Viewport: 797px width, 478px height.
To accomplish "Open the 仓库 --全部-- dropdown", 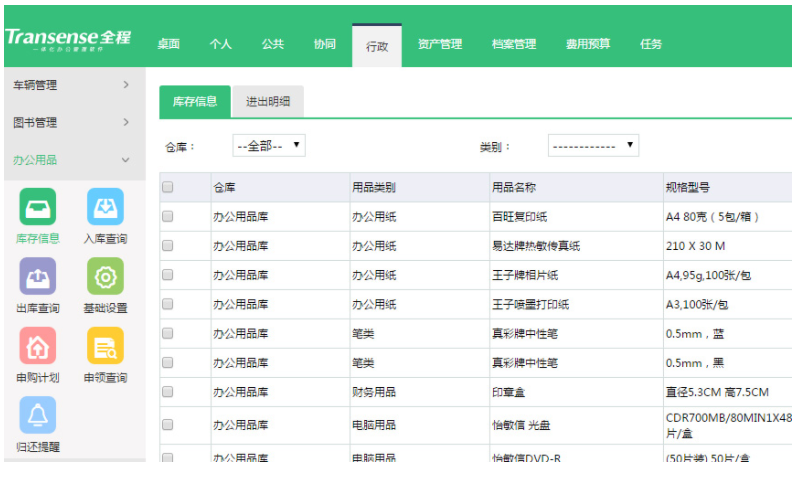I will 269,146.
